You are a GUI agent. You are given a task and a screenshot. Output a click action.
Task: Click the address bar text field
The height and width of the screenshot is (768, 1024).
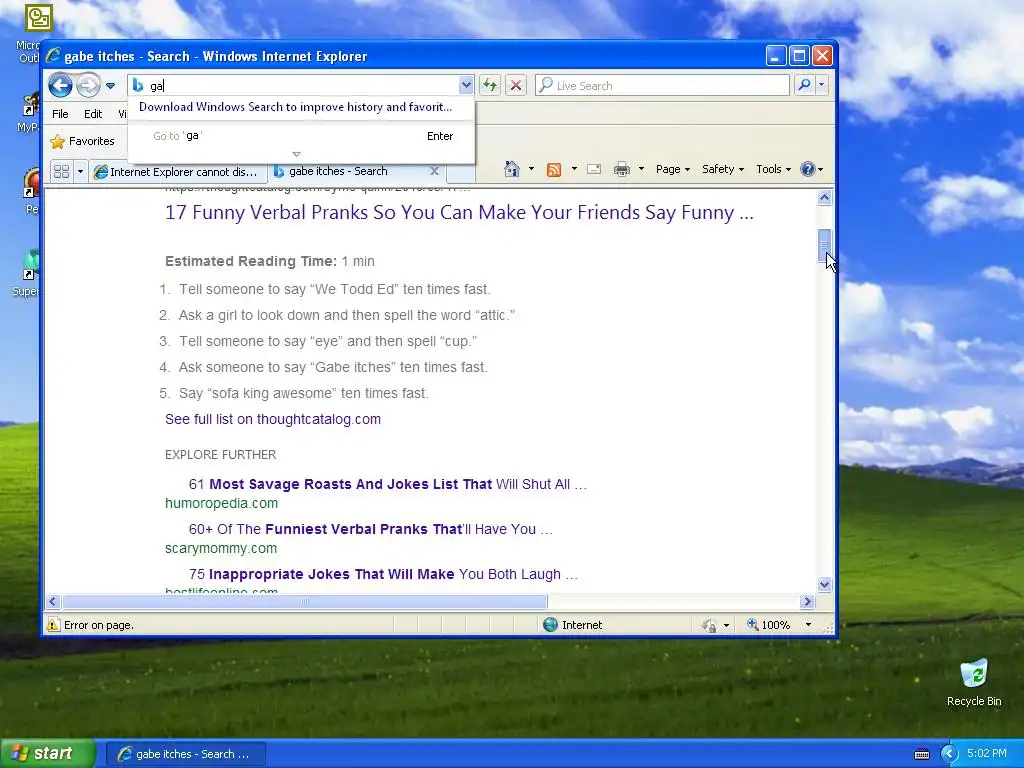coord(300,86)
